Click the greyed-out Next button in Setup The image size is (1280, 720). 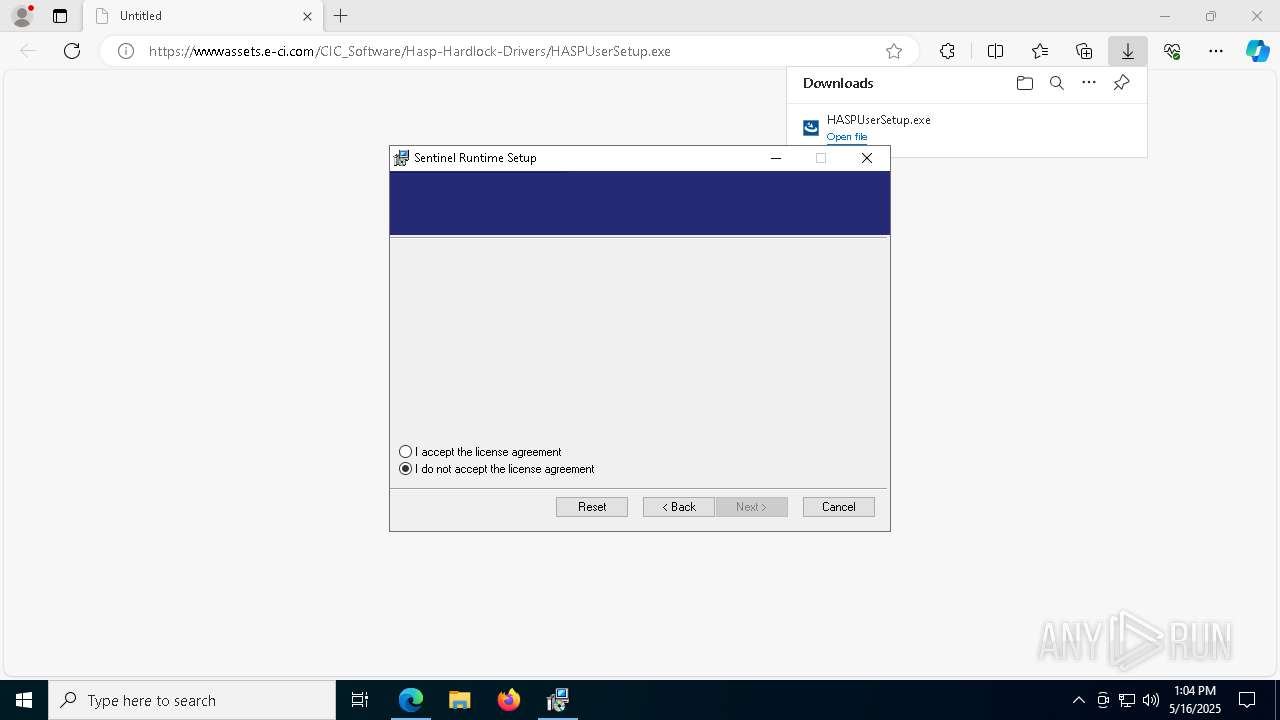click(x=752, y=507)
